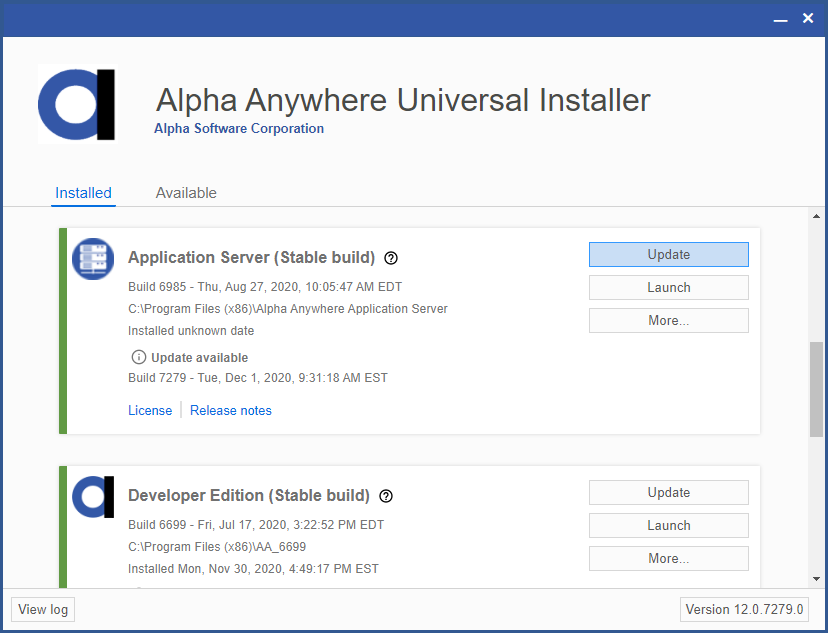Click the Version 12.0.7279.0 indicator
Image resolution: width=828 pixels, height=633 pixels.
[744, 609]
